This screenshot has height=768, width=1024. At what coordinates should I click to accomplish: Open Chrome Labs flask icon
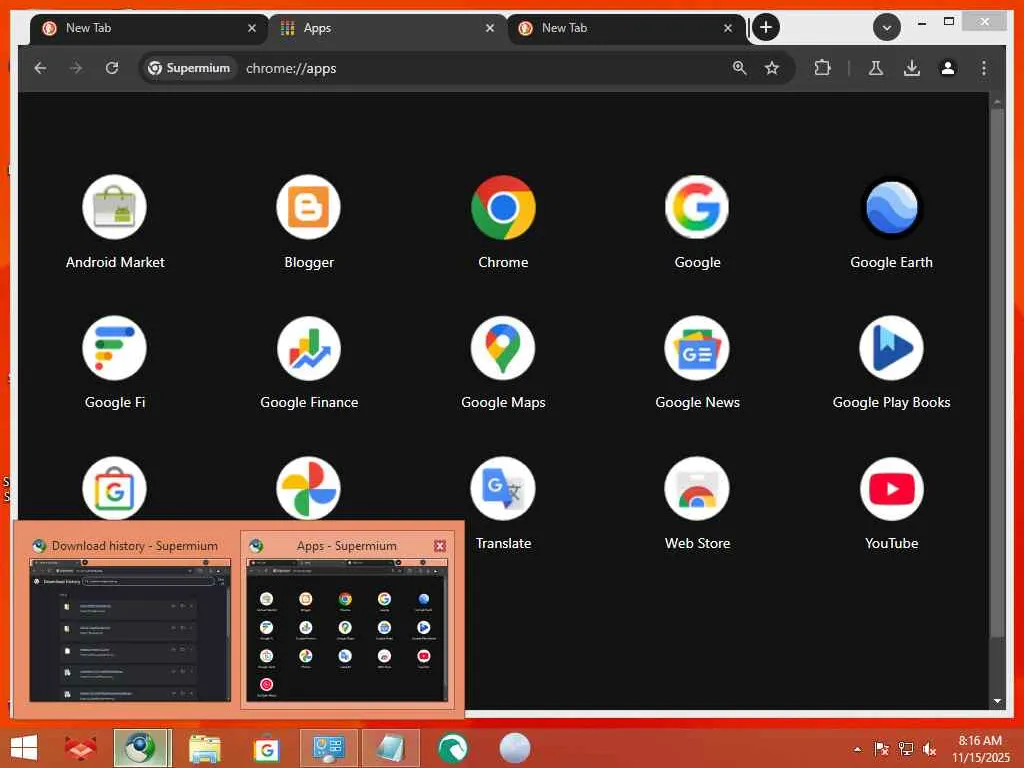coord(876,68)
